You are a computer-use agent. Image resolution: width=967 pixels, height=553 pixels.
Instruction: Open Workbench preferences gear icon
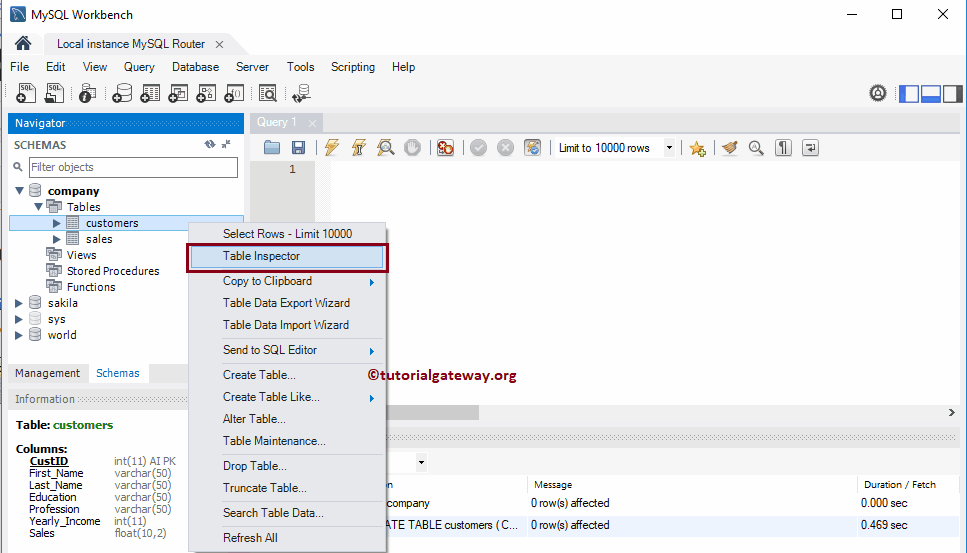(878, 93)
